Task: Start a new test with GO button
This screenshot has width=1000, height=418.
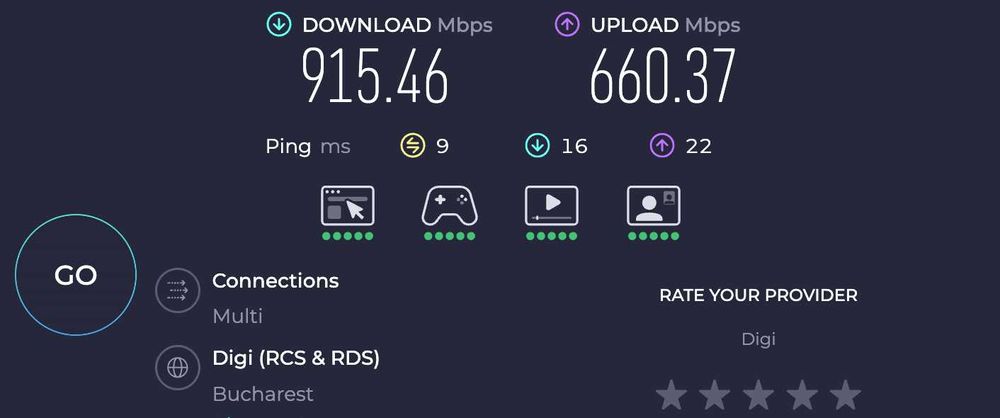Action: tap(75, 274)
